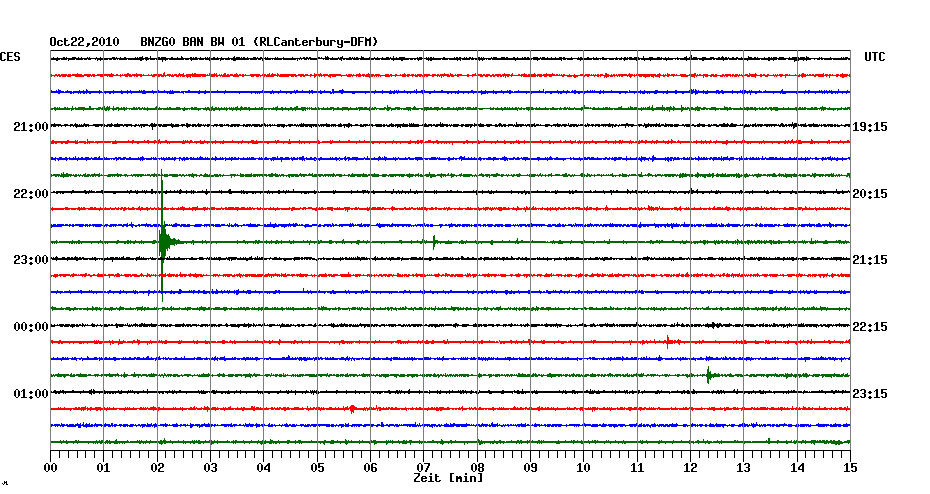Click the red disturbance near minute 11.5

(669, 342)
